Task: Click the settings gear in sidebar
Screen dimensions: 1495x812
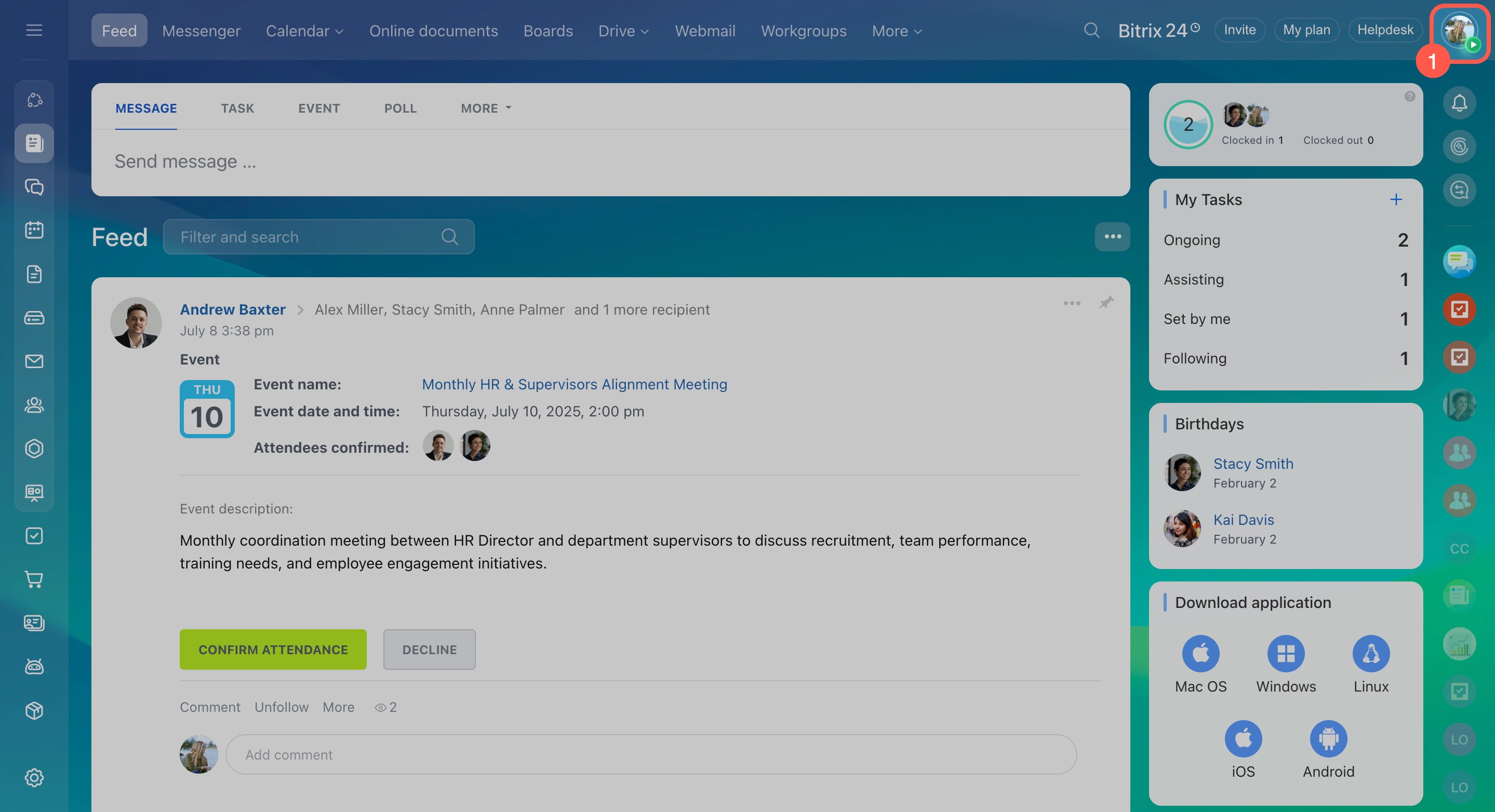Action: tap(34, 777)
